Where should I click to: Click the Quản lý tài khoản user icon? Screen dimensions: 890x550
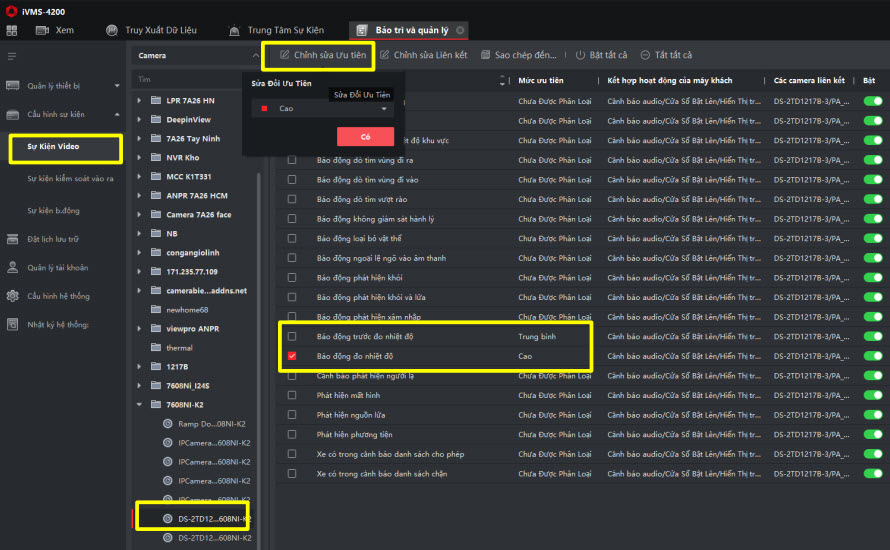[x=13, y=268]
